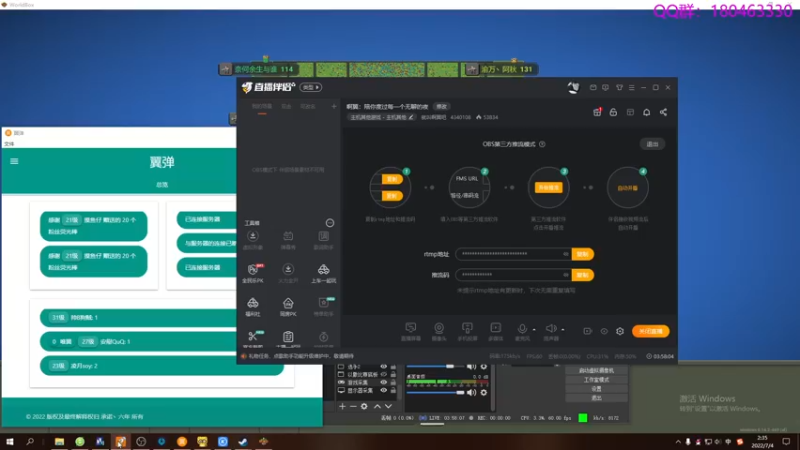
Task: Click the monitor screen-capture source icon
Action: [411, 328]
